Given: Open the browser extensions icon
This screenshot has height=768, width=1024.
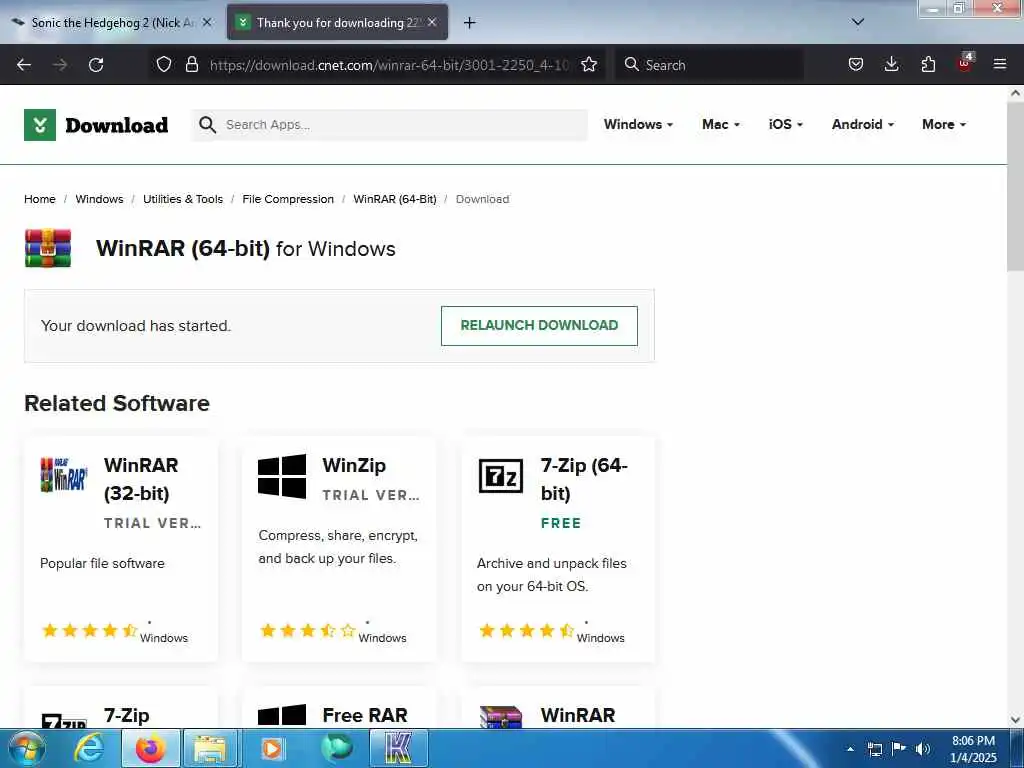Looking at the screenshot, I should (x=928, y=64).
